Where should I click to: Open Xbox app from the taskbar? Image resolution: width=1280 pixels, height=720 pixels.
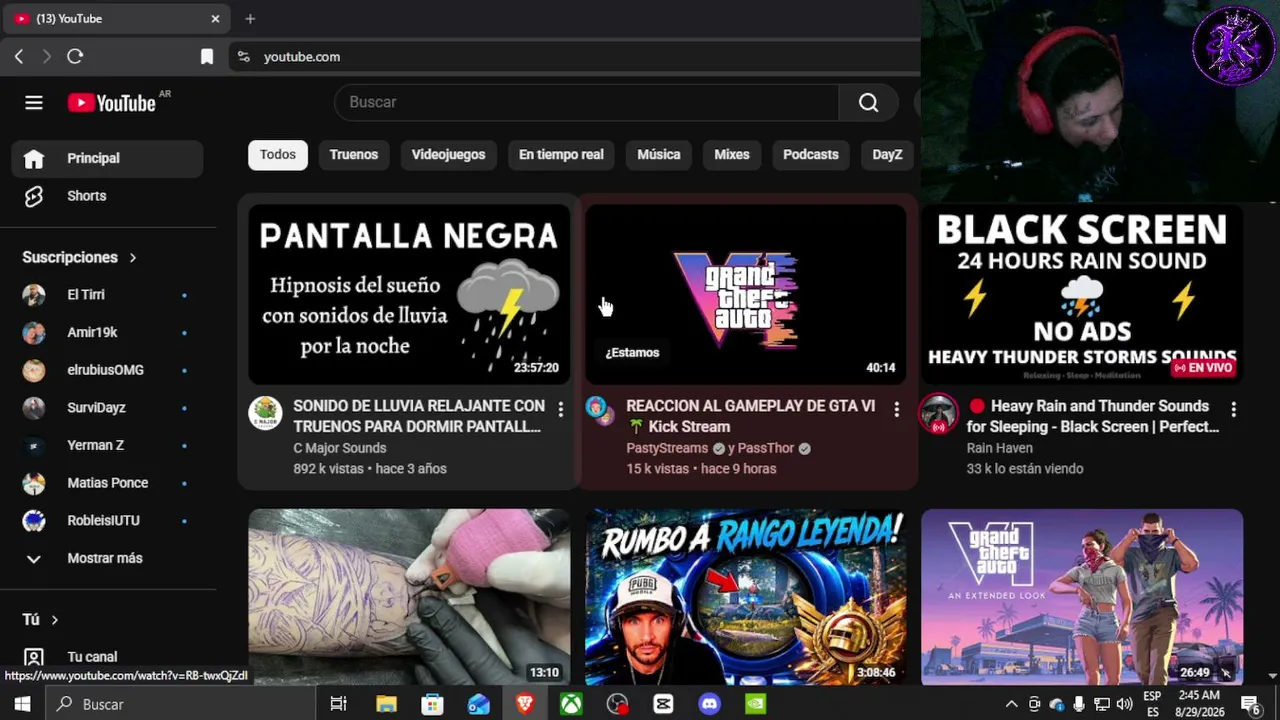[571, 704]
